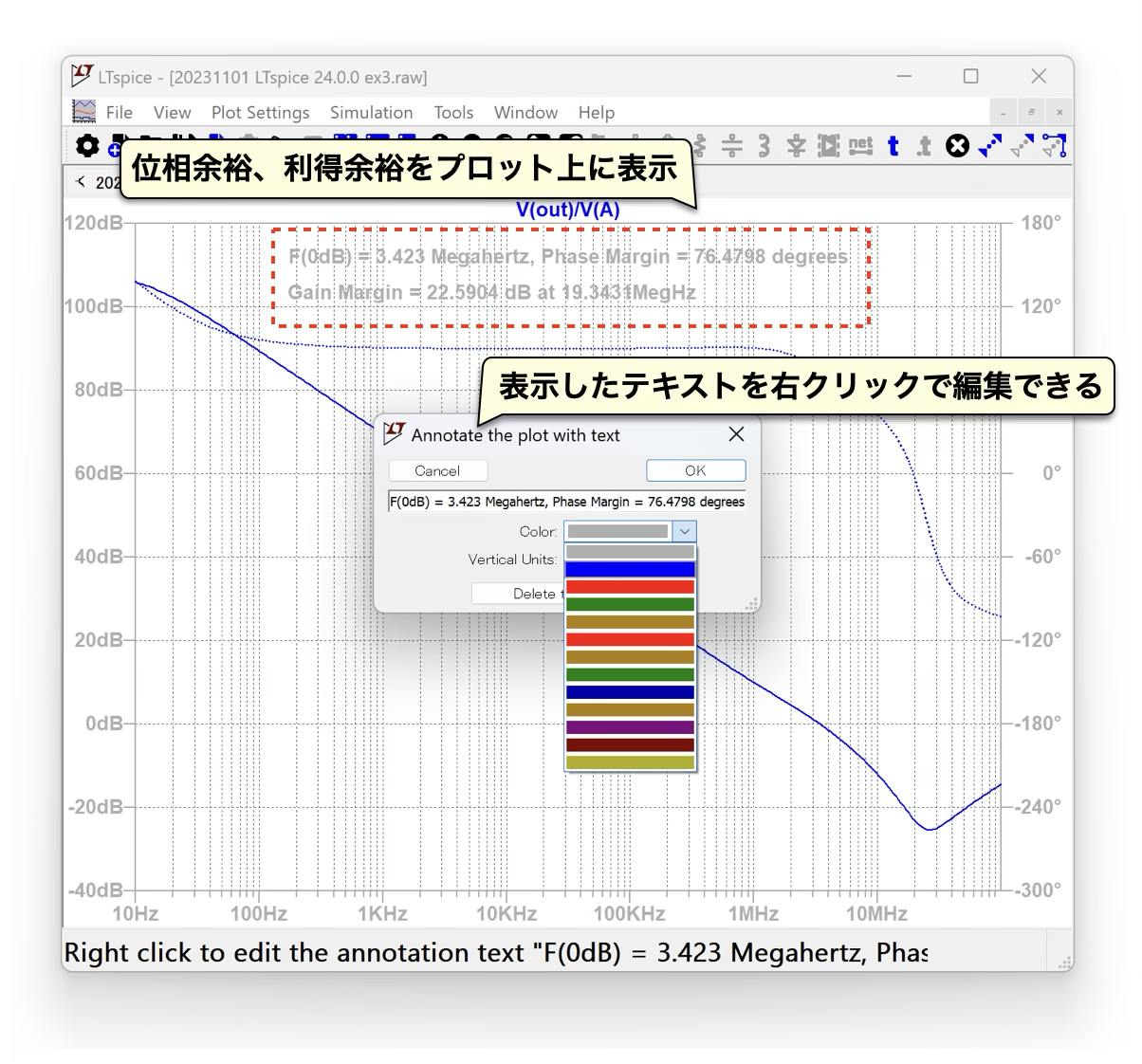Viewport: 1142px width, 1064px height.
Task: Choose the purple color swatch
Action: click(630, 727)
